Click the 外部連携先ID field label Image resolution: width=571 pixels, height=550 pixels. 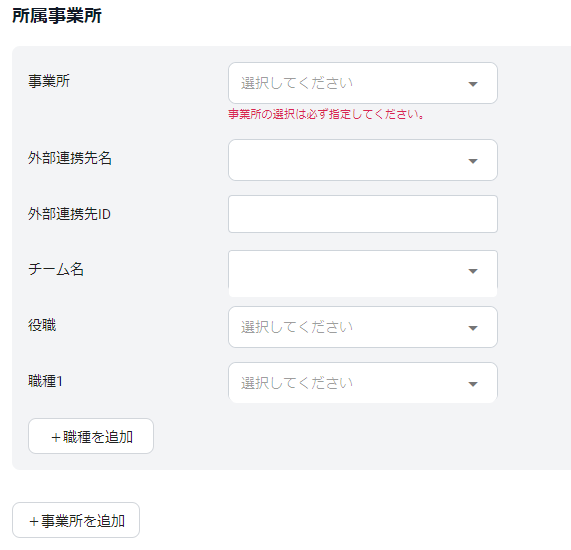point(69,214)
